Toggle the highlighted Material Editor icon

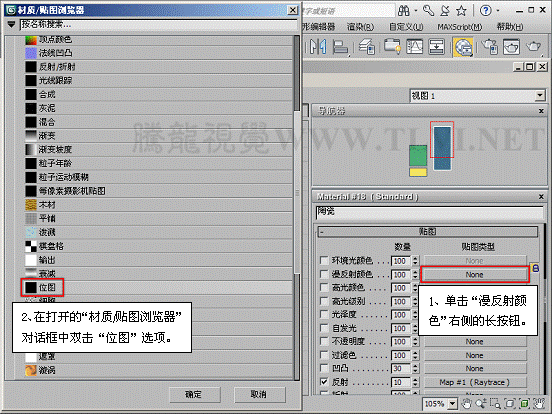pyautogui.click(x=463, y=47)
